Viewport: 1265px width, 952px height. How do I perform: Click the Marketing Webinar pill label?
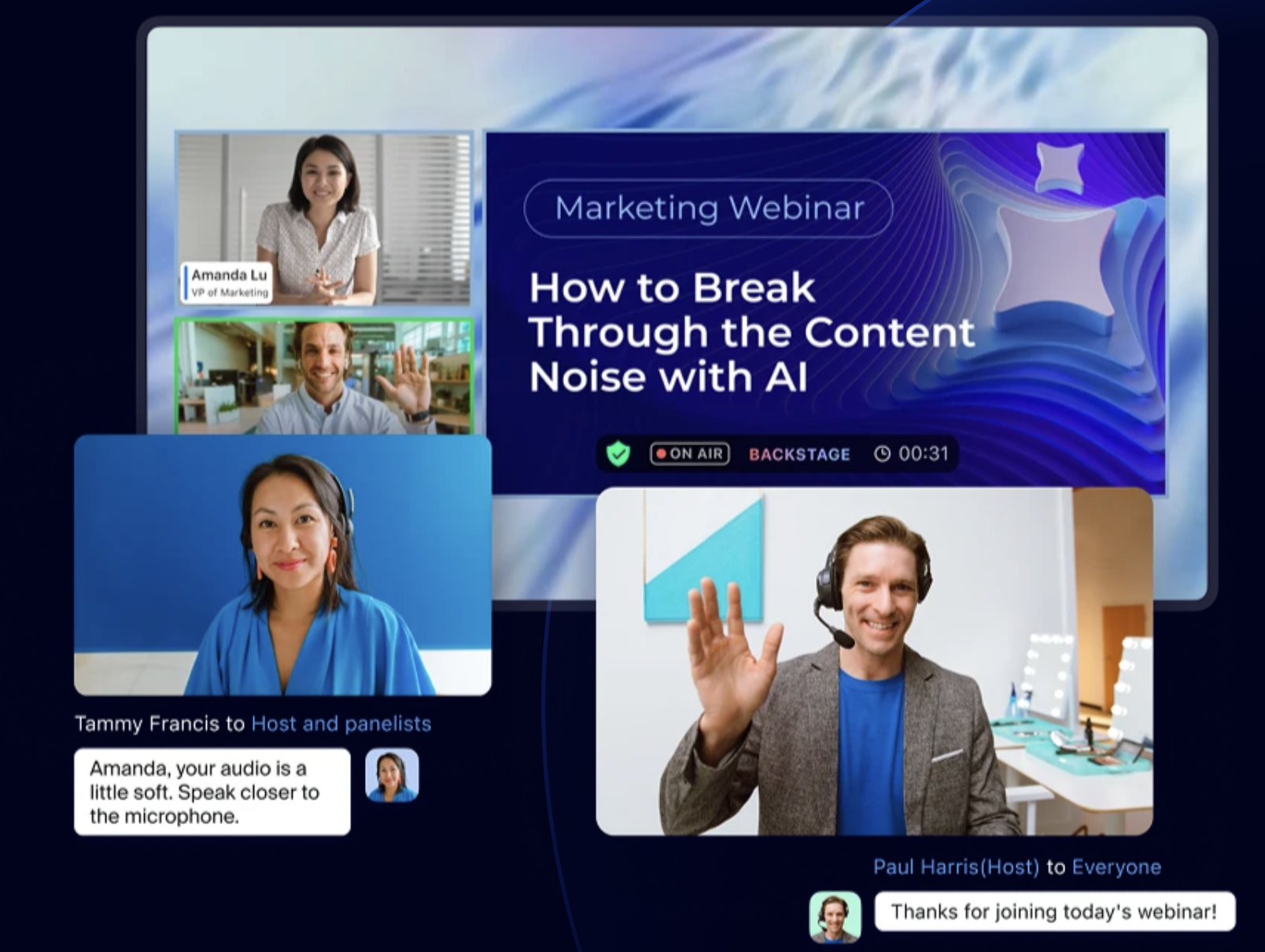point(709,208)
